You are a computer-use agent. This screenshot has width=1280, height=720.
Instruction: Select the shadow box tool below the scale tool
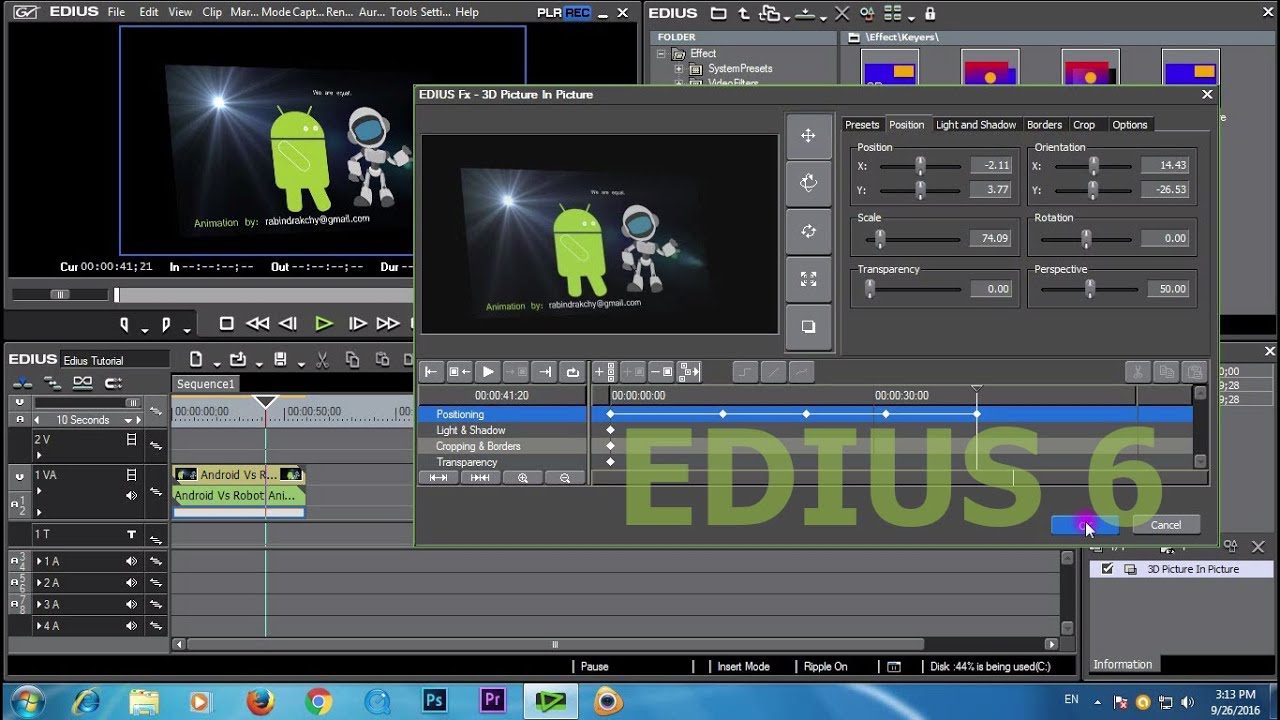(x=808, y=327)
